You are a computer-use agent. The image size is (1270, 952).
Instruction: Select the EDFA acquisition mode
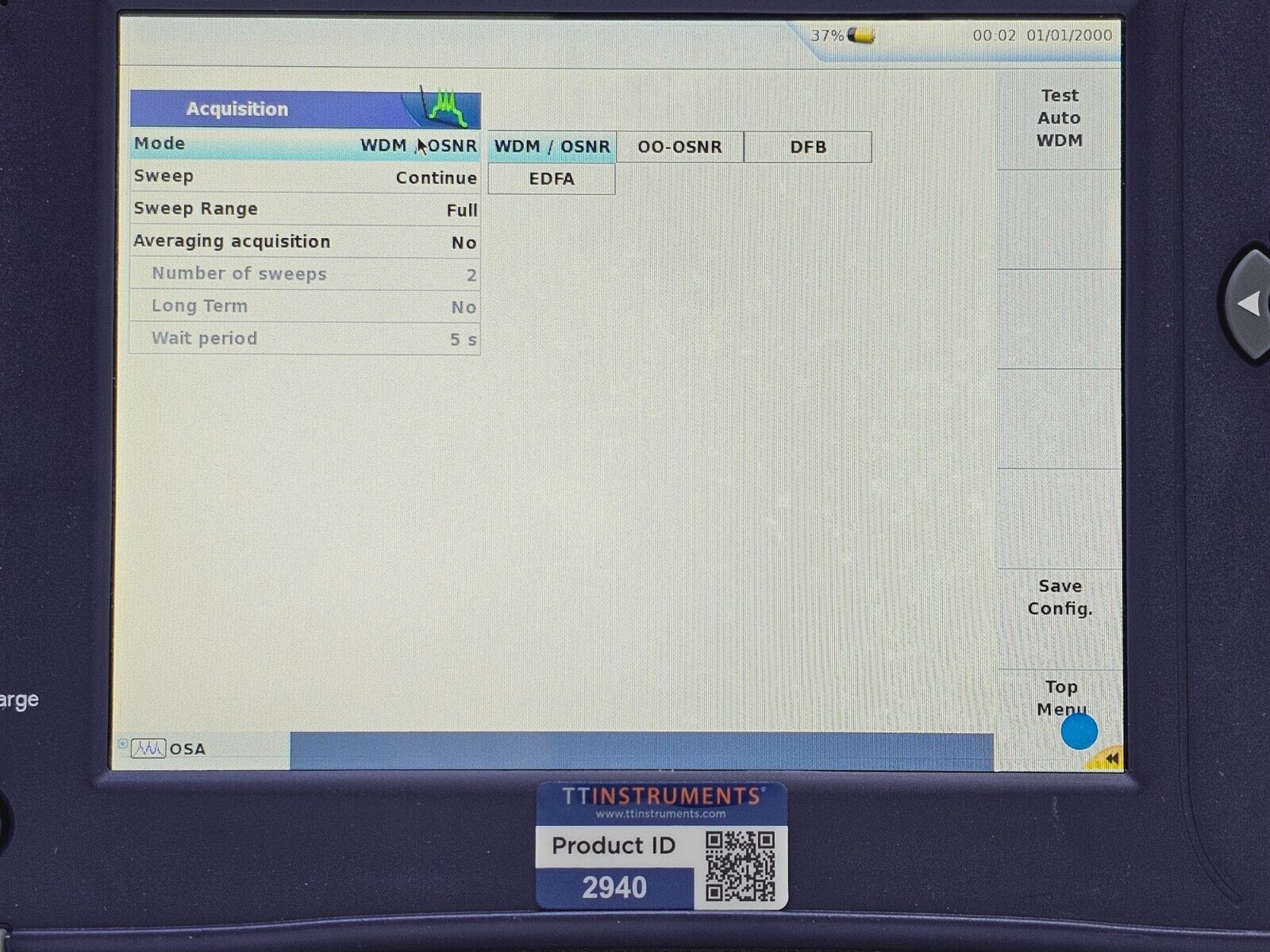point(551,178)
